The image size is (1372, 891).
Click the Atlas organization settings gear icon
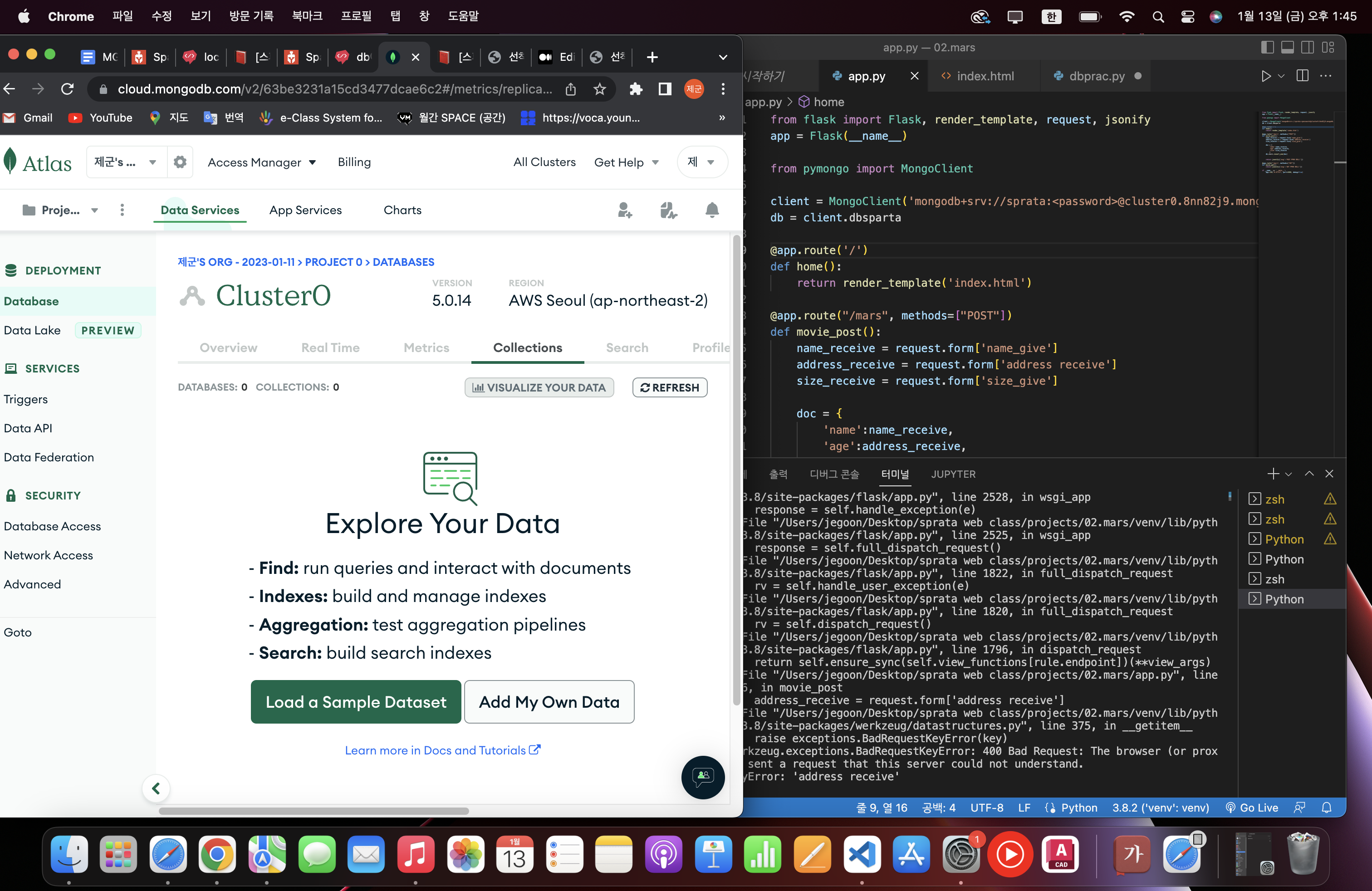(x=180, y=162)
